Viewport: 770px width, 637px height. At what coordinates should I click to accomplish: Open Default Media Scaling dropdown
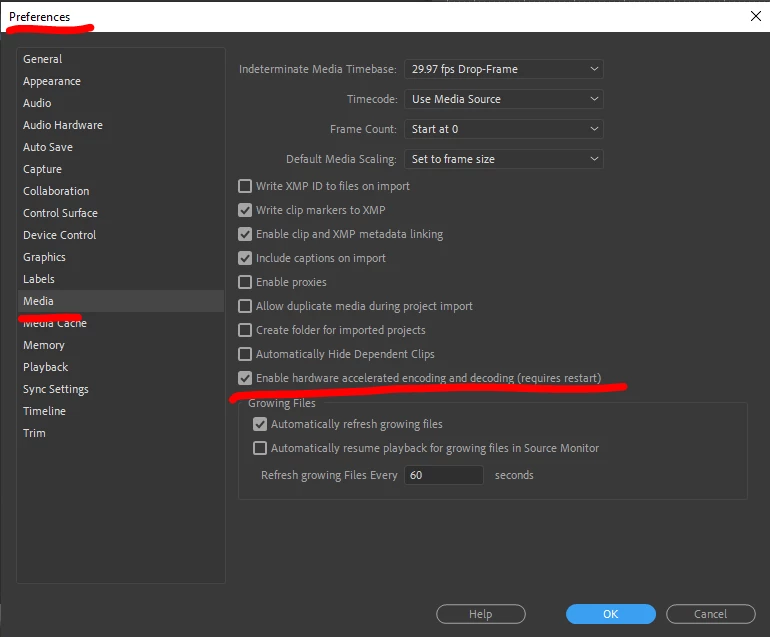(504, 159)
